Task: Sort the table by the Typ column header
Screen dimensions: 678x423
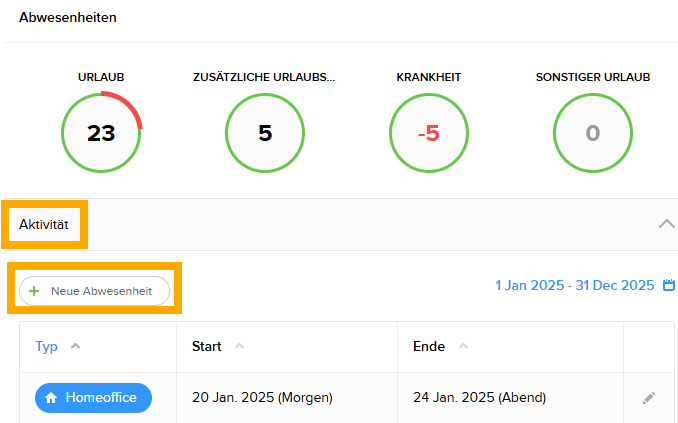Action: (x=46, y=346)
